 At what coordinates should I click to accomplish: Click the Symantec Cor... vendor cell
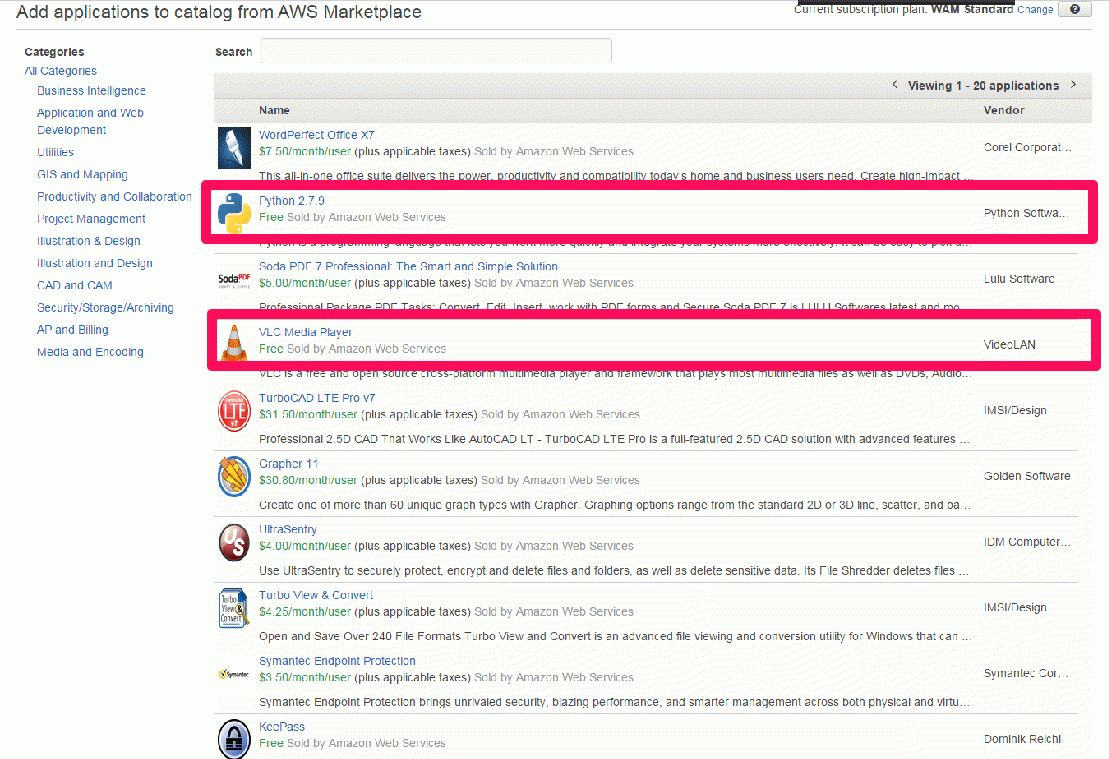(x=1026, y=673)
